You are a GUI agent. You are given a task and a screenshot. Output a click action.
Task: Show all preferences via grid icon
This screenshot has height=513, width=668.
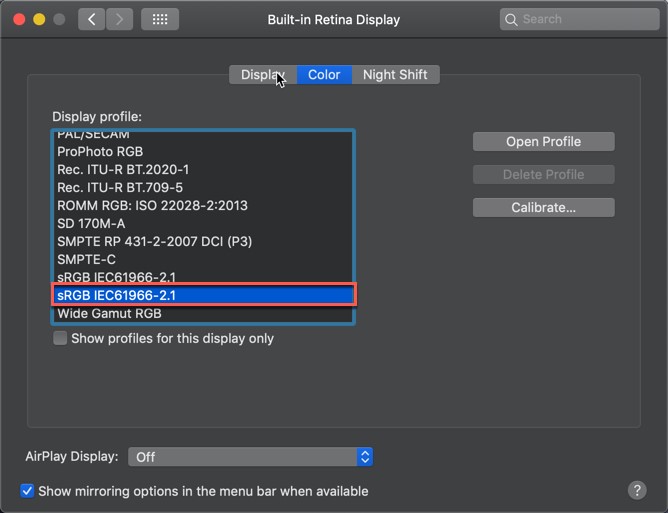[x=160, y=19]
